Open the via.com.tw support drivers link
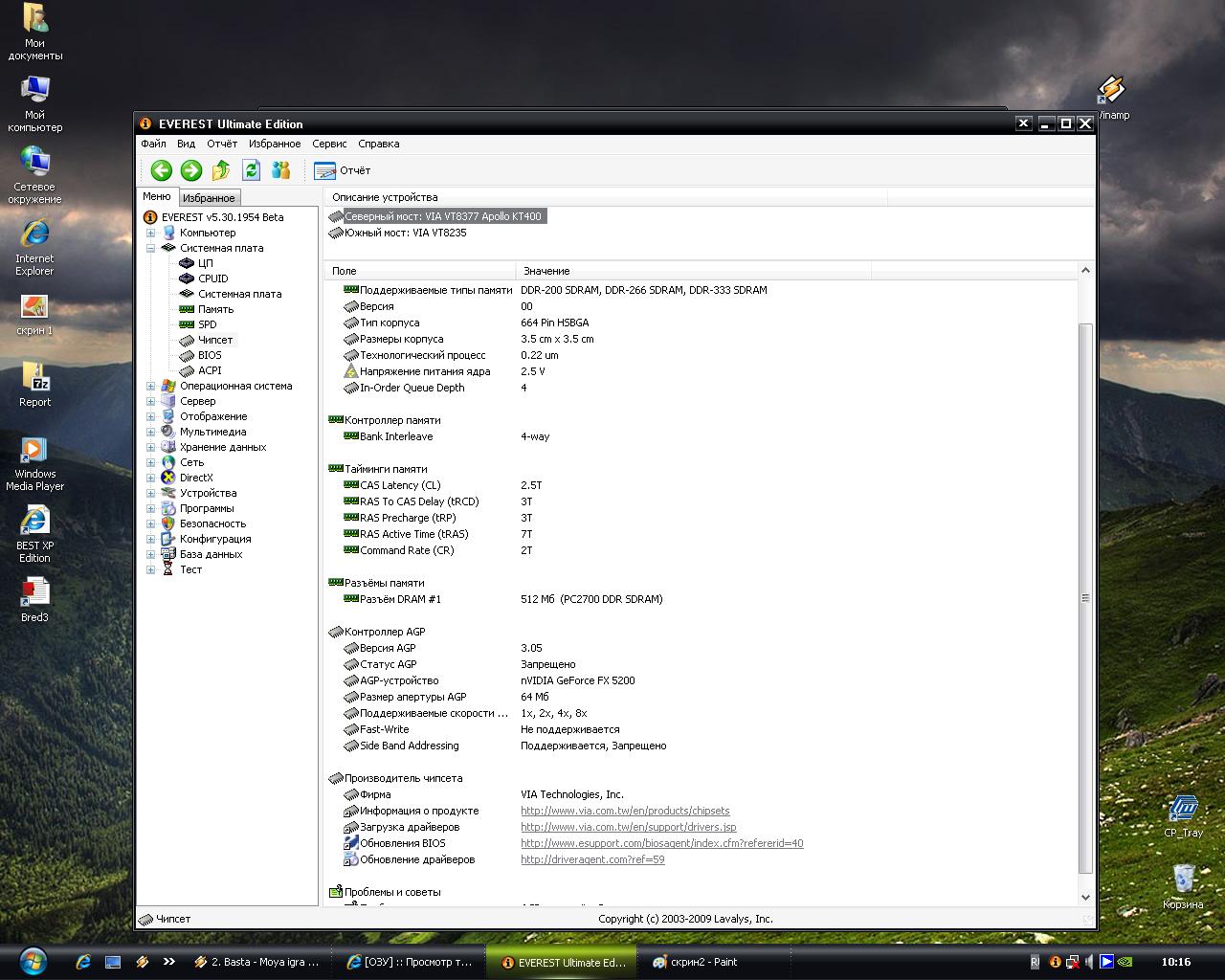1225x980 pixels. pos(629,827)
